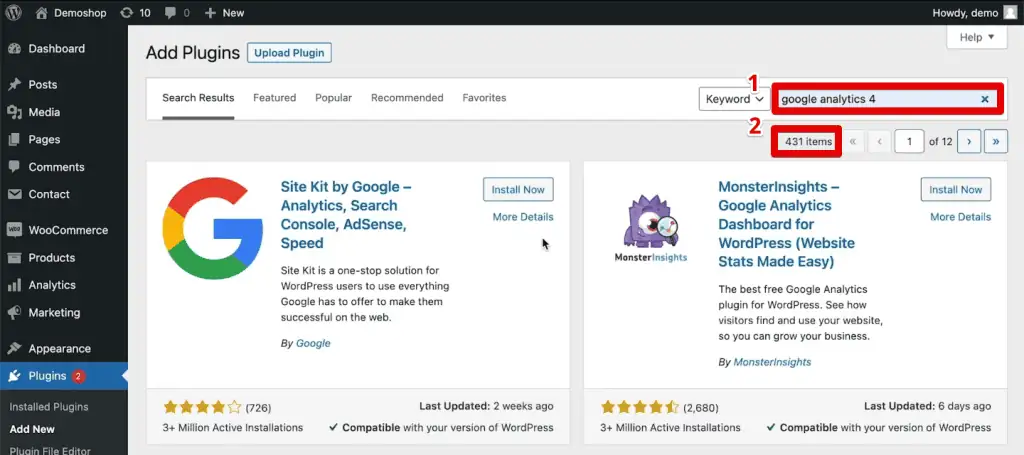This screenshot has width=1024, height=455.
Task: Click the current page number field
Action: coord(909,142)
